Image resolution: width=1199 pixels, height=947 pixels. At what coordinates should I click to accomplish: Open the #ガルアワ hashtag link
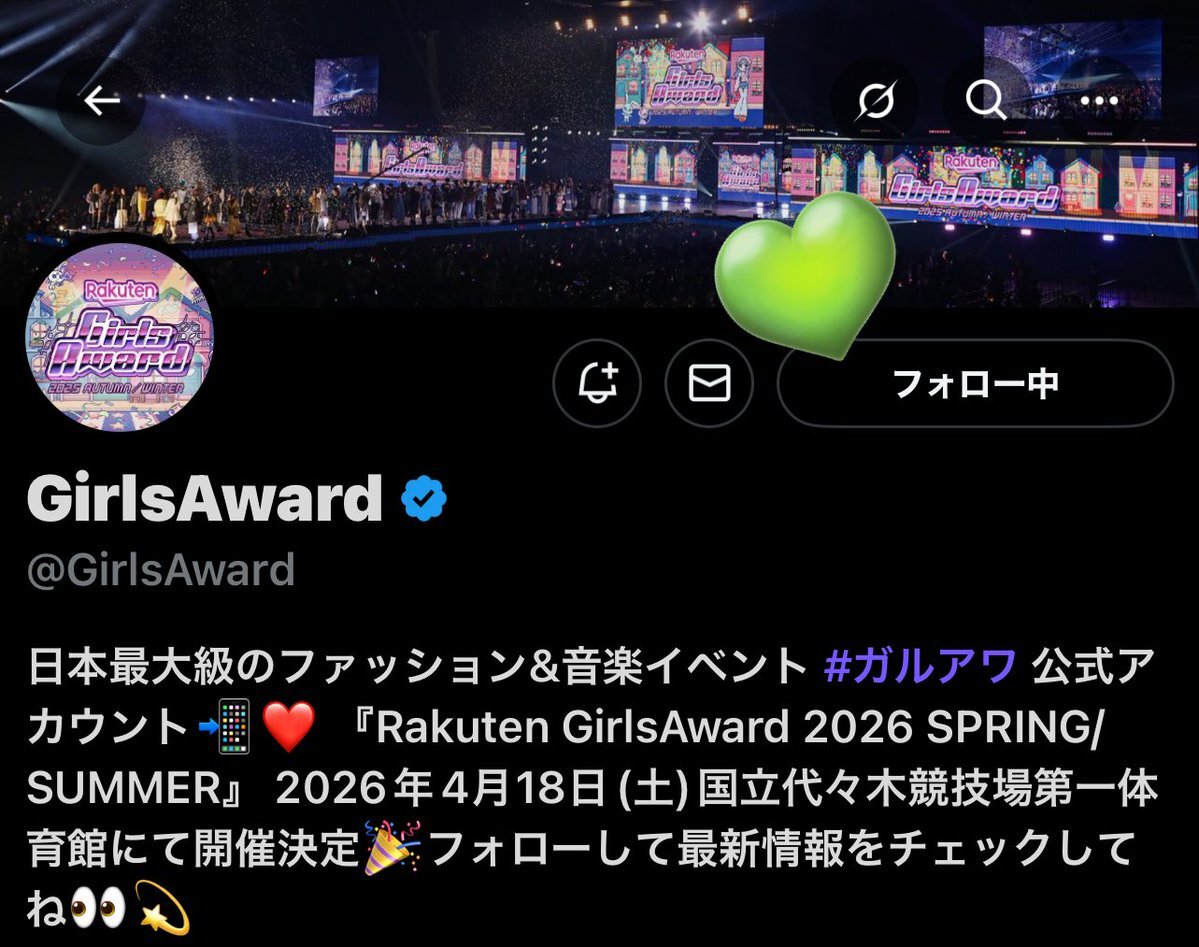tap(920, 666)
